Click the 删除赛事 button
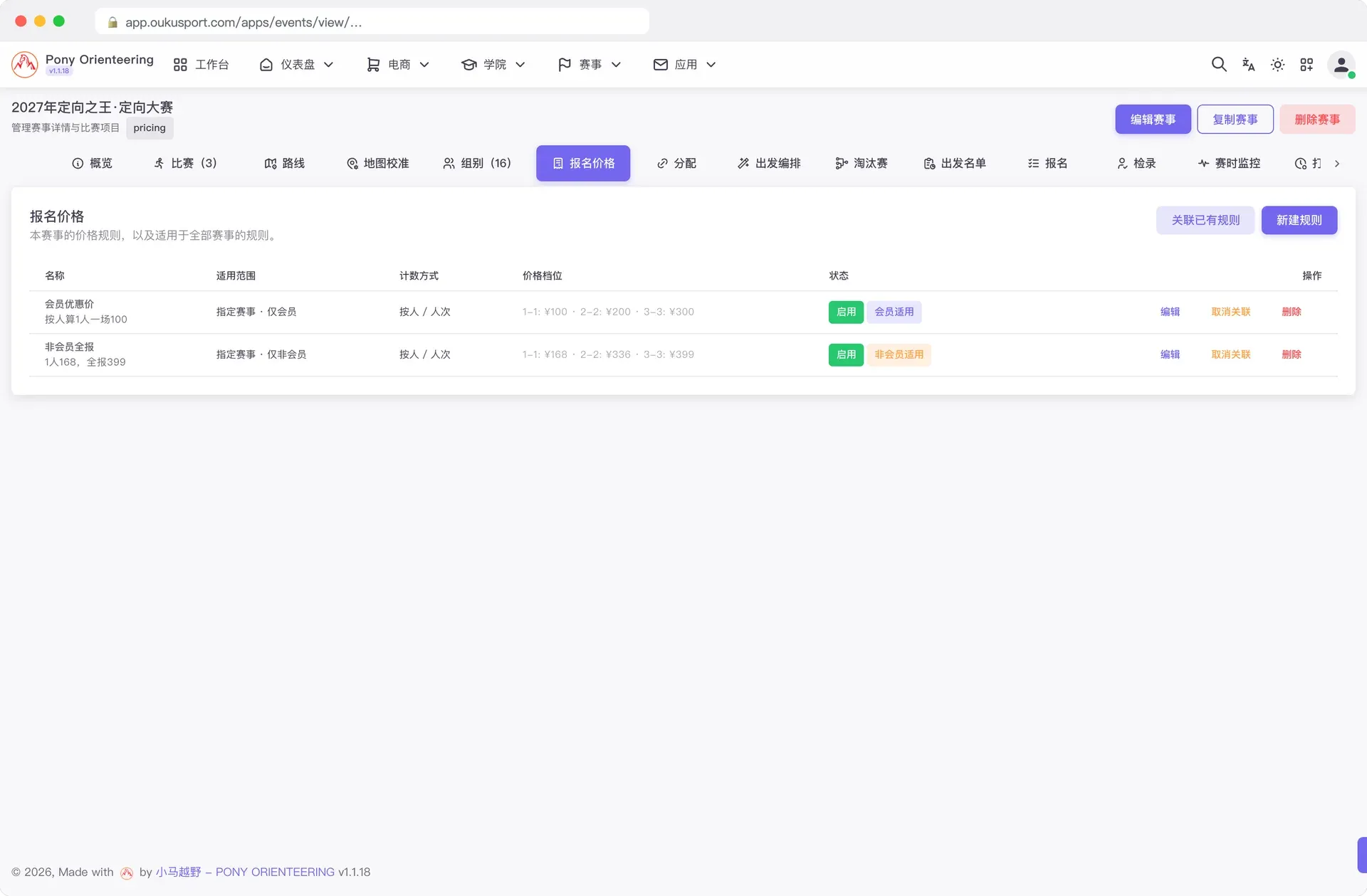Viewport: 1367px width, 896px height. [x=1317, y=120]
